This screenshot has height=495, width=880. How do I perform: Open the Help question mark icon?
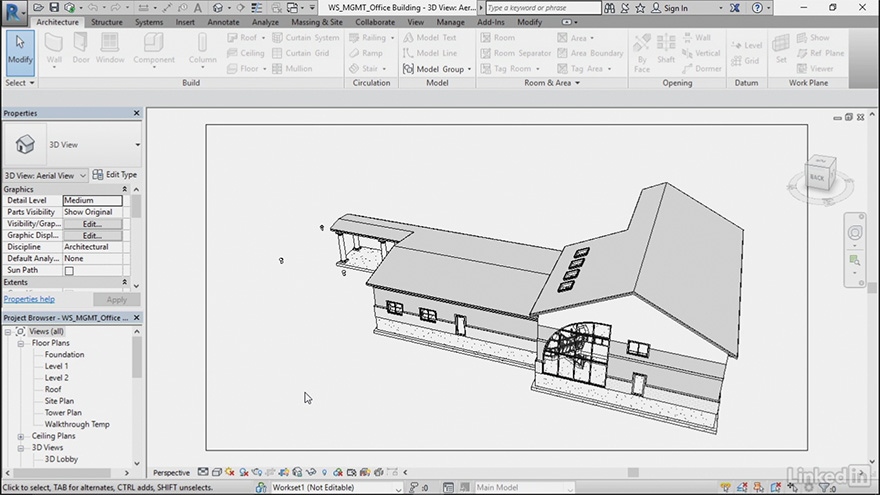pos(757,8)
